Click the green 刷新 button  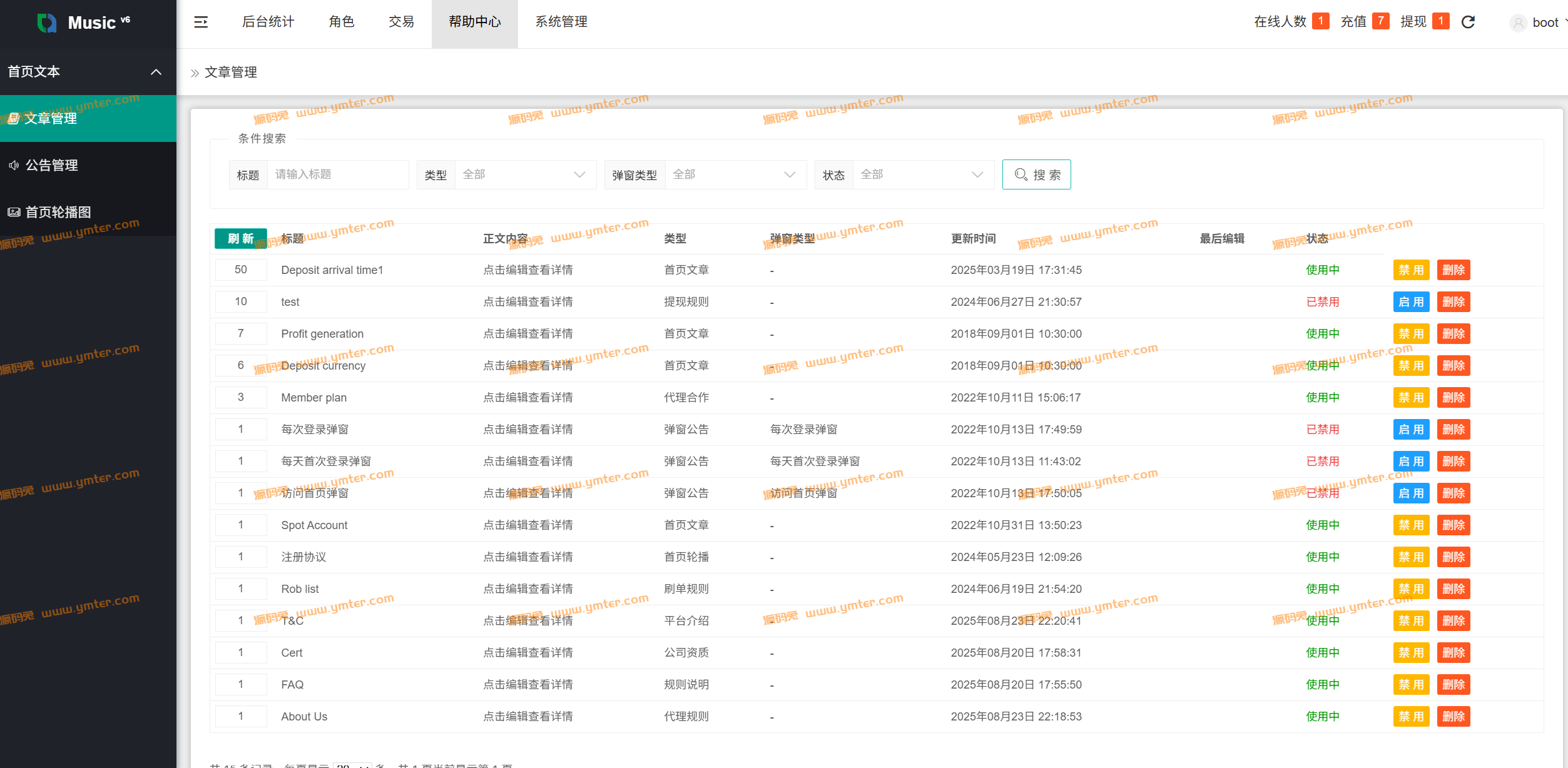[x=240, y=239]
